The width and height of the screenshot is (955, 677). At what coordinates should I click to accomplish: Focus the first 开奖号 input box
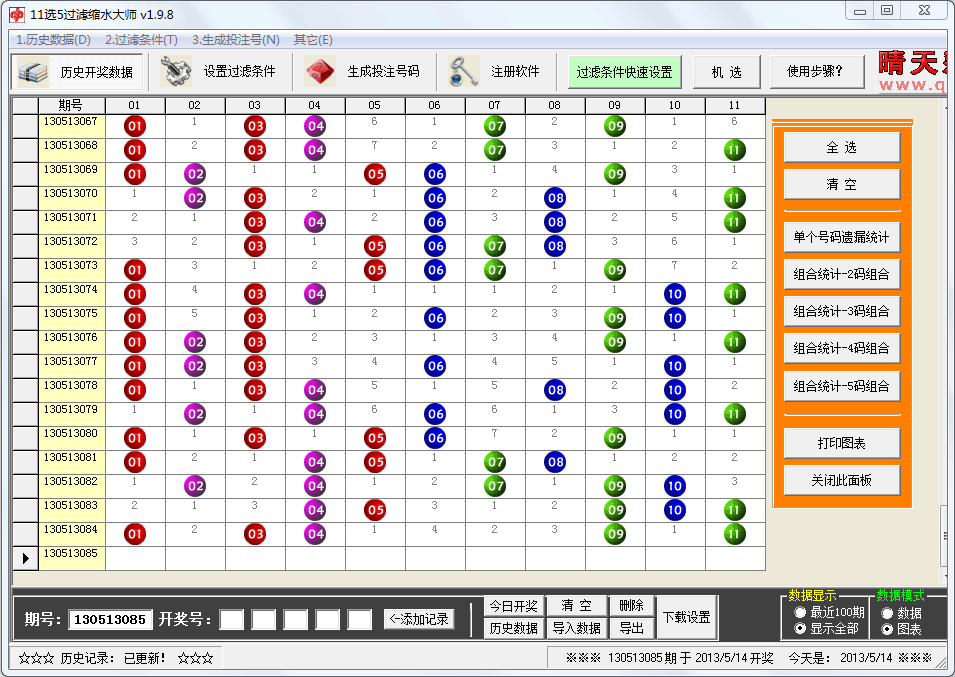pos(232,620)
